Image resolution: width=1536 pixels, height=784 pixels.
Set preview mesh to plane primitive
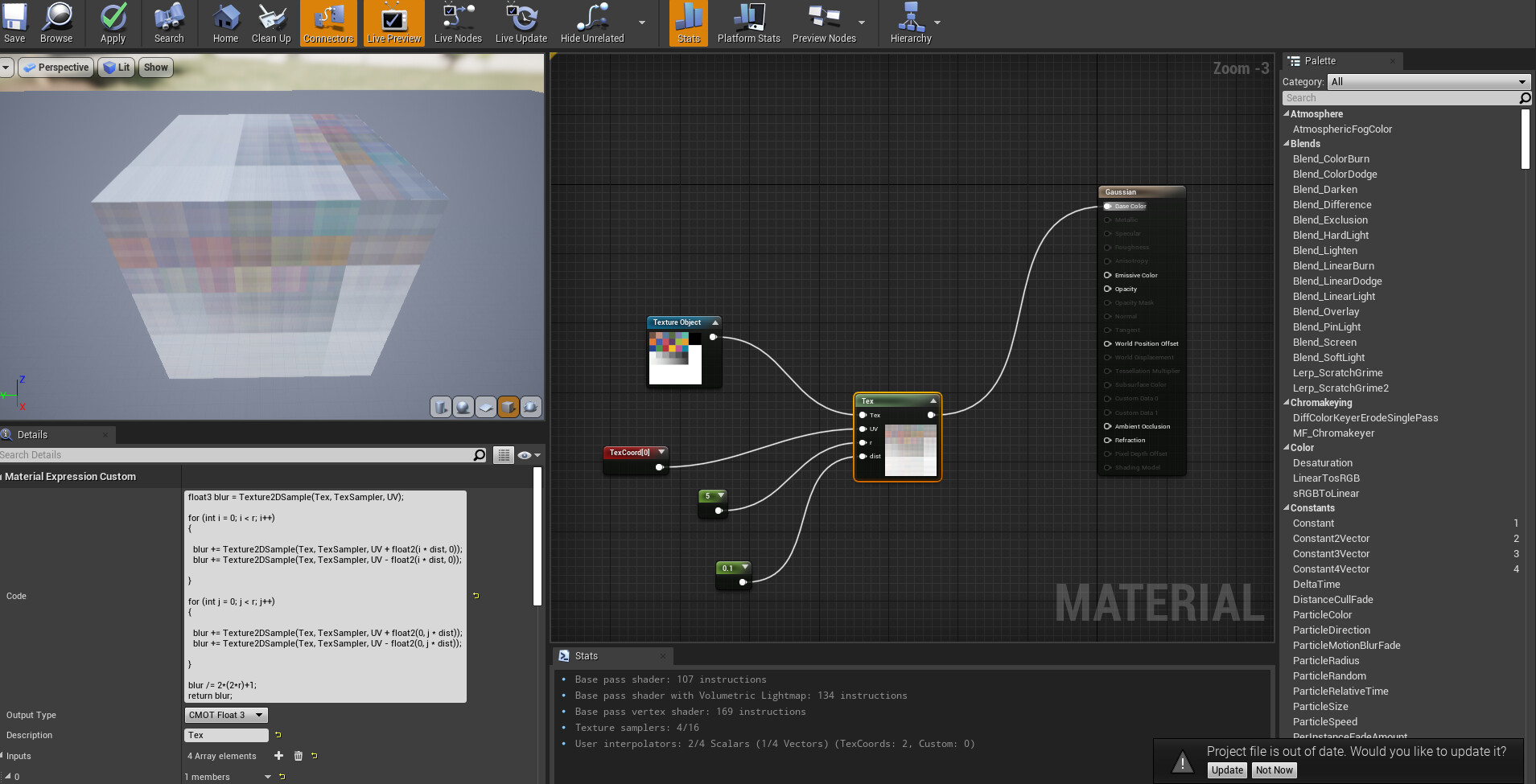486,408
